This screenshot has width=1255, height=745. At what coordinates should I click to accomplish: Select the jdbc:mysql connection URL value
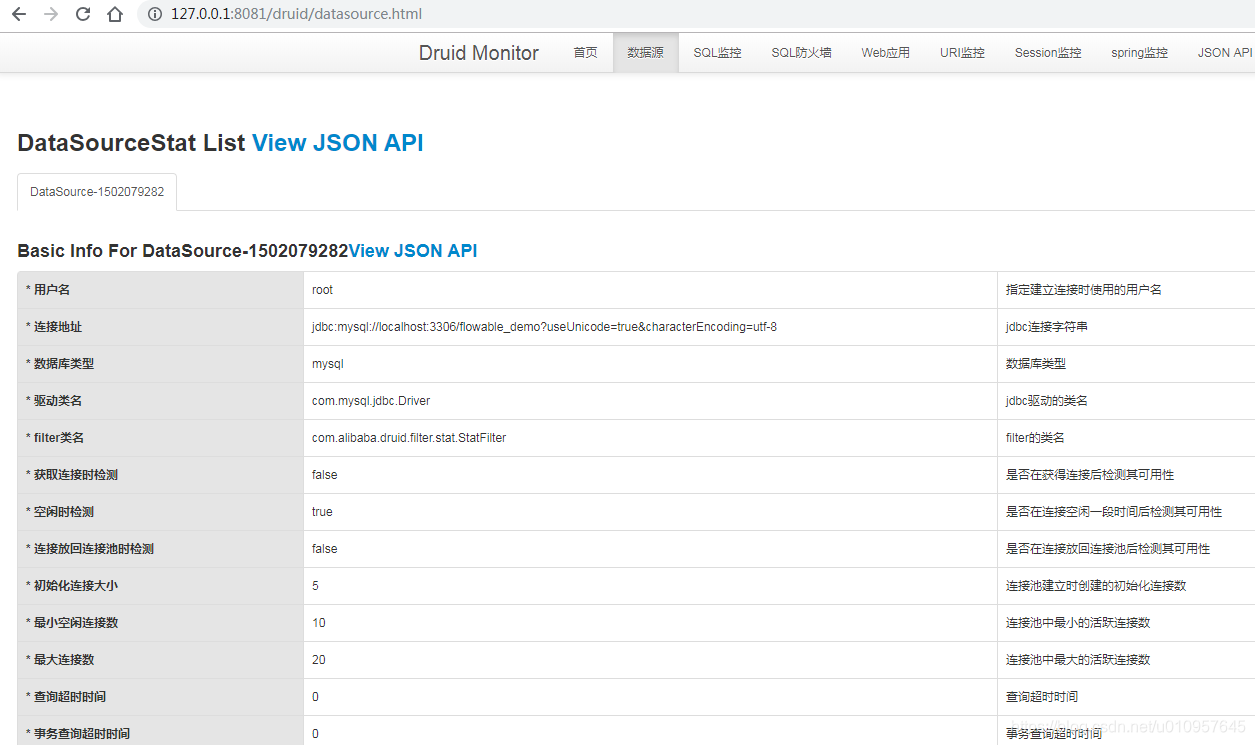click(x=544, y=327)
